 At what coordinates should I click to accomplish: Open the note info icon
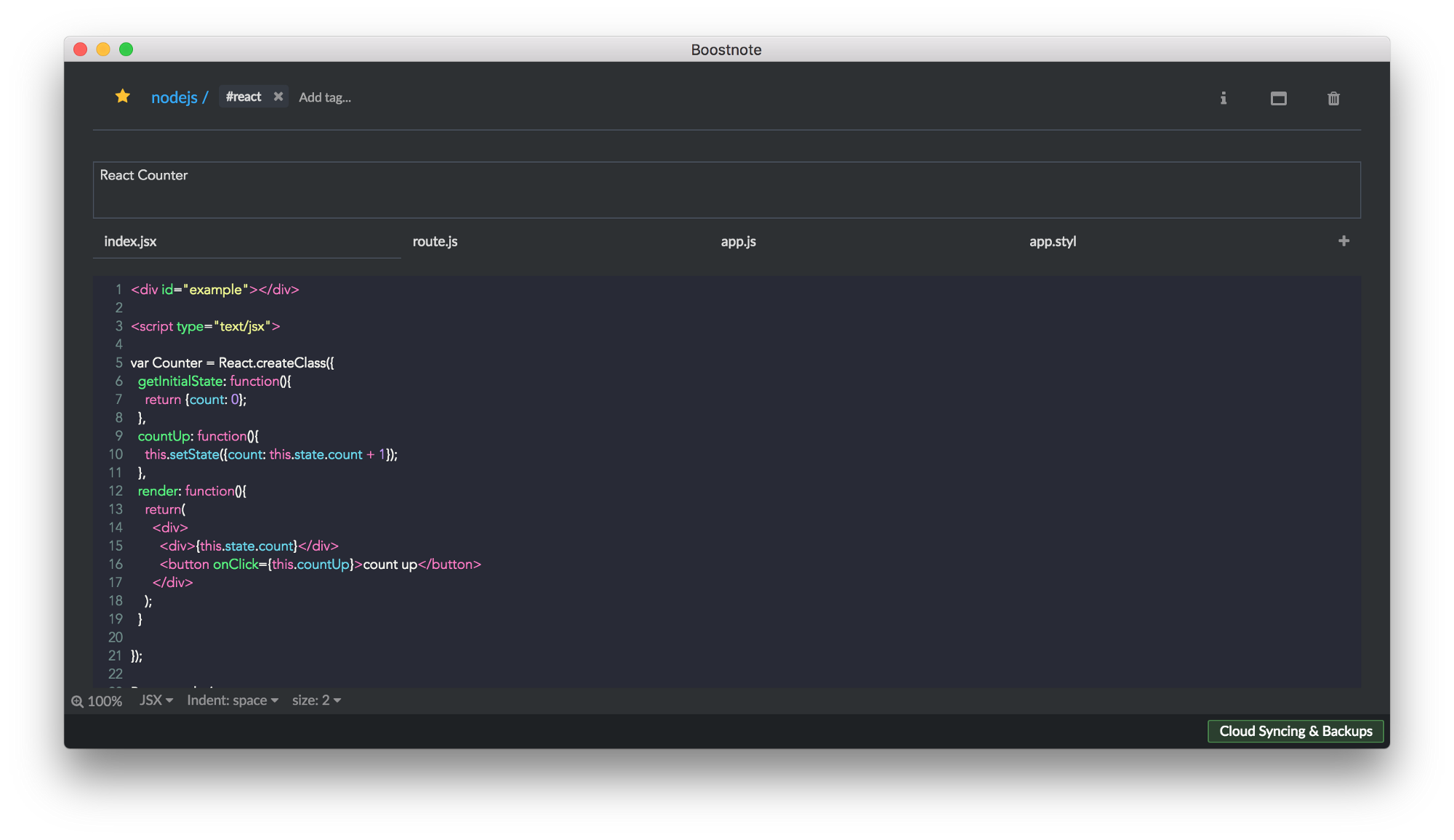coord(1224,98)
